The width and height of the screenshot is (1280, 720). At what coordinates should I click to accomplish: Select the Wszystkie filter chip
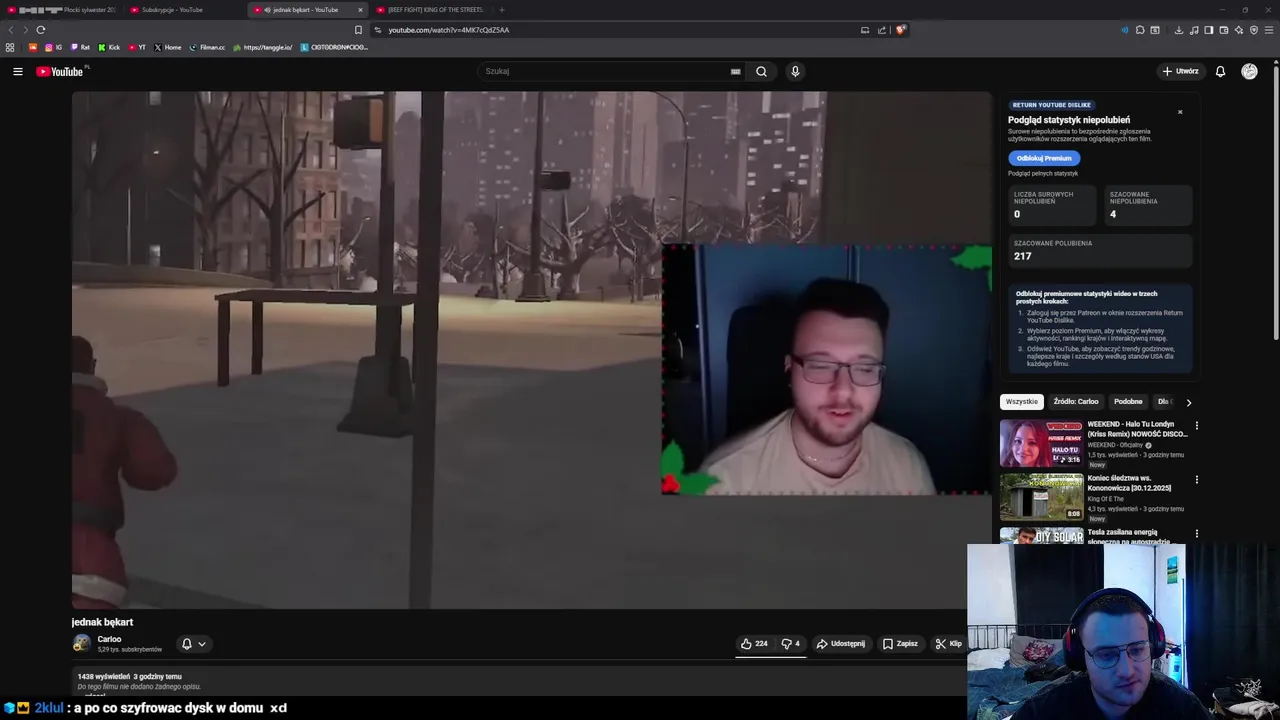pos(1022,402)
